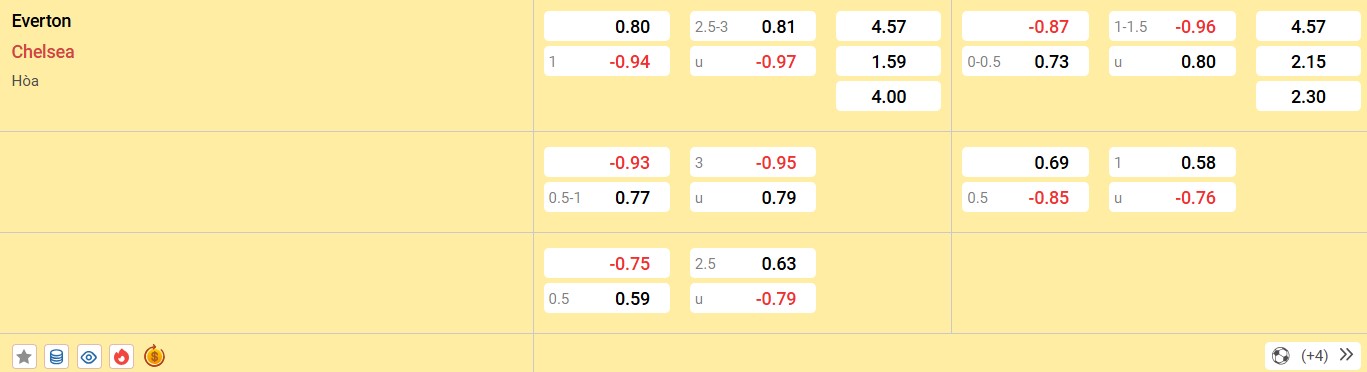
Task: Click the red flame hot icon
Action: pyautogui.click(x=121, y=356)
